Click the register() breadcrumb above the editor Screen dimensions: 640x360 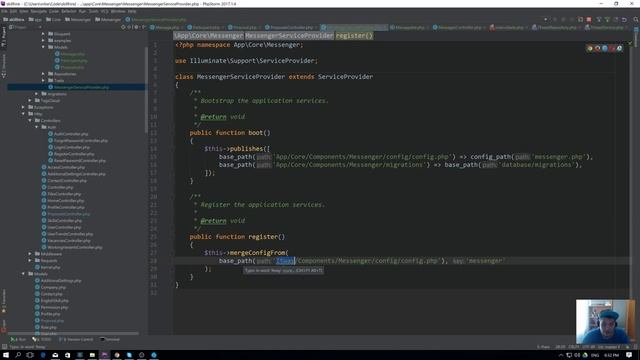pos(354,36)
